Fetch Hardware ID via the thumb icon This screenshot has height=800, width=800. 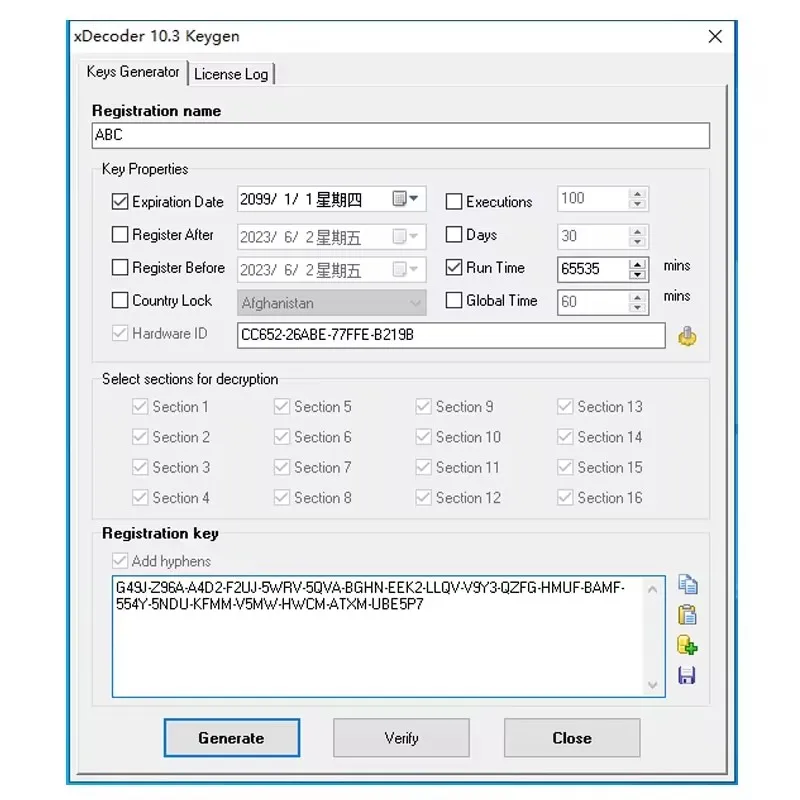(687, 336)
